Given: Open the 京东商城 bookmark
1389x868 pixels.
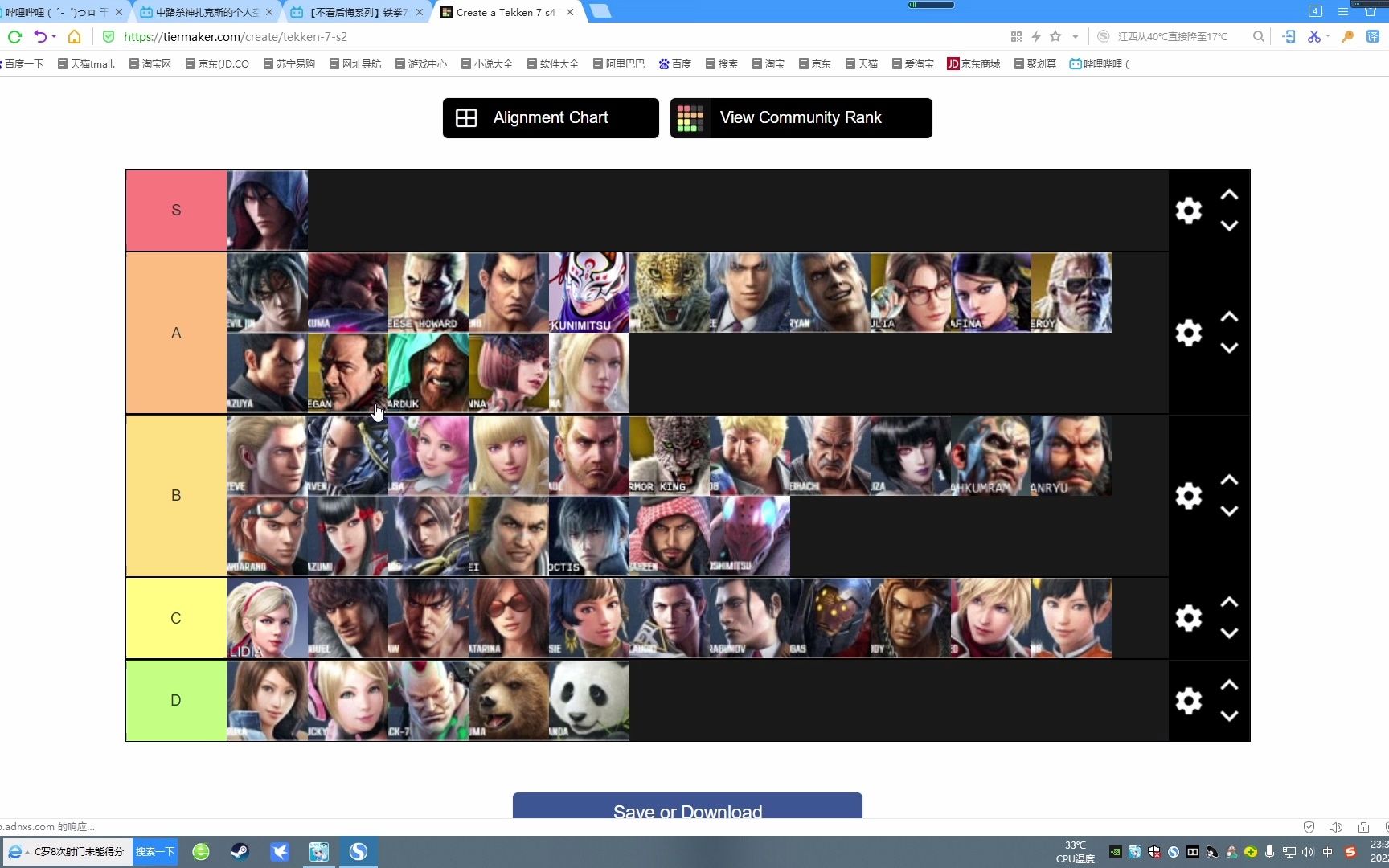Looking at the screenshot, I should pyautogui.click(x=973, y=63).
